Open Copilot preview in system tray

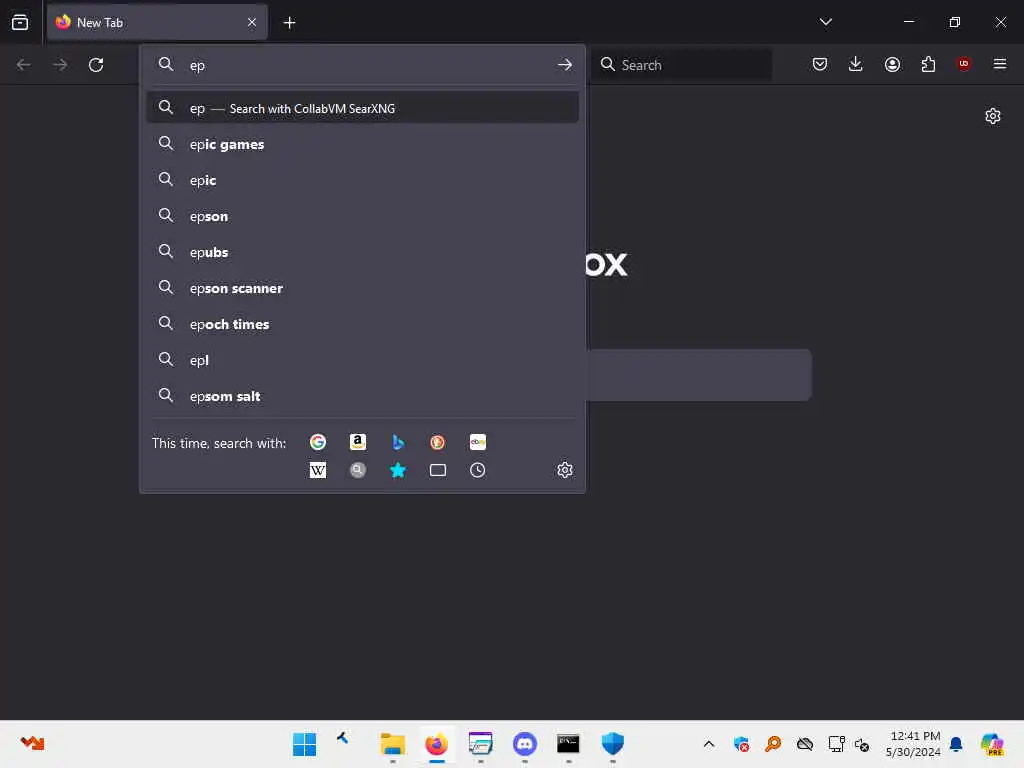coord(992,744)
